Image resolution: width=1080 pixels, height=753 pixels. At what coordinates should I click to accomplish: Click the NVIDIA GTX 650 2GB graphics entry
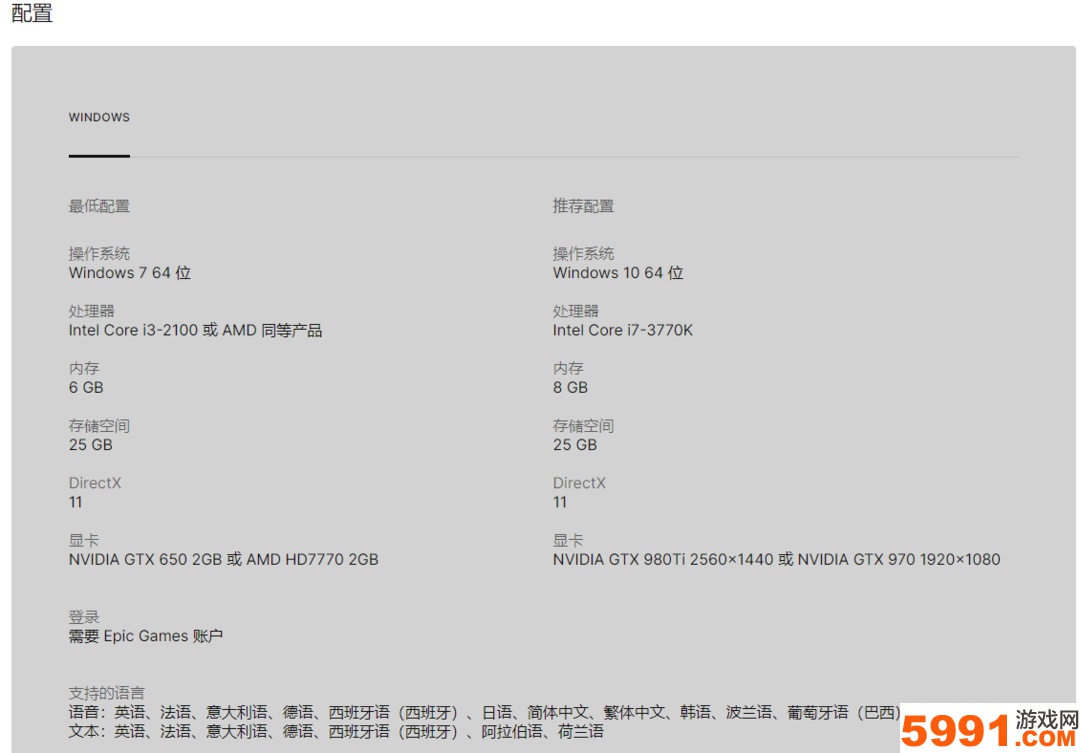tap(222, 559)
